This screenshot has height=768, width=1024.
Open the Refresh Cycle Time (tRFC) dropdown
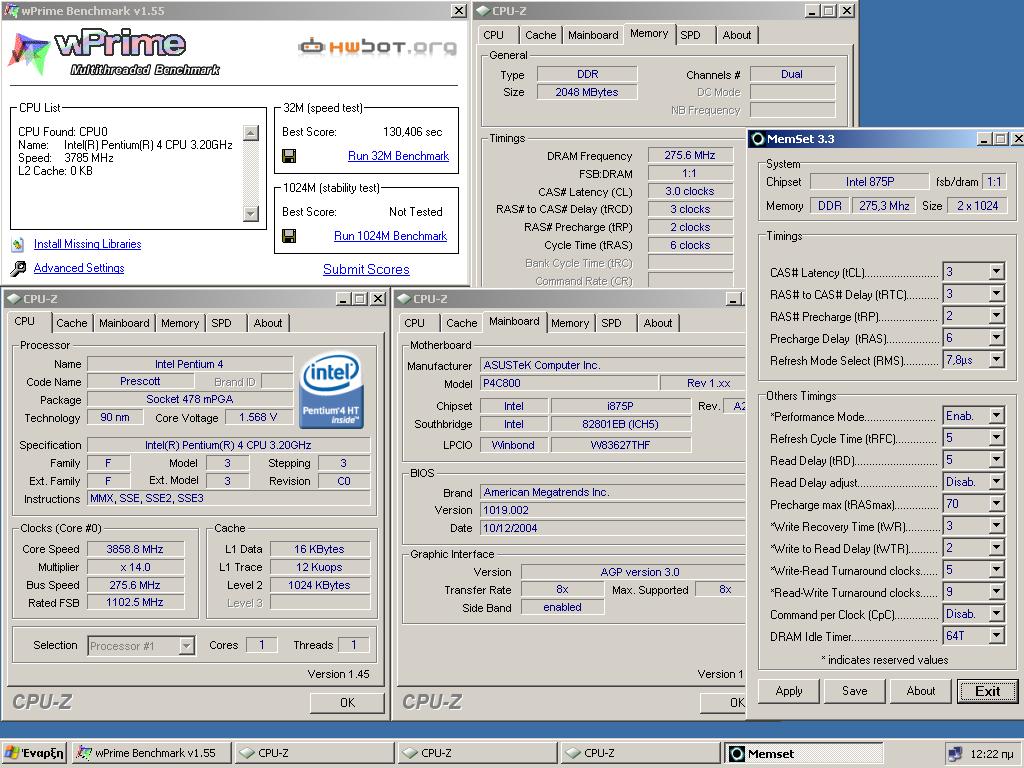coord(996,438)
